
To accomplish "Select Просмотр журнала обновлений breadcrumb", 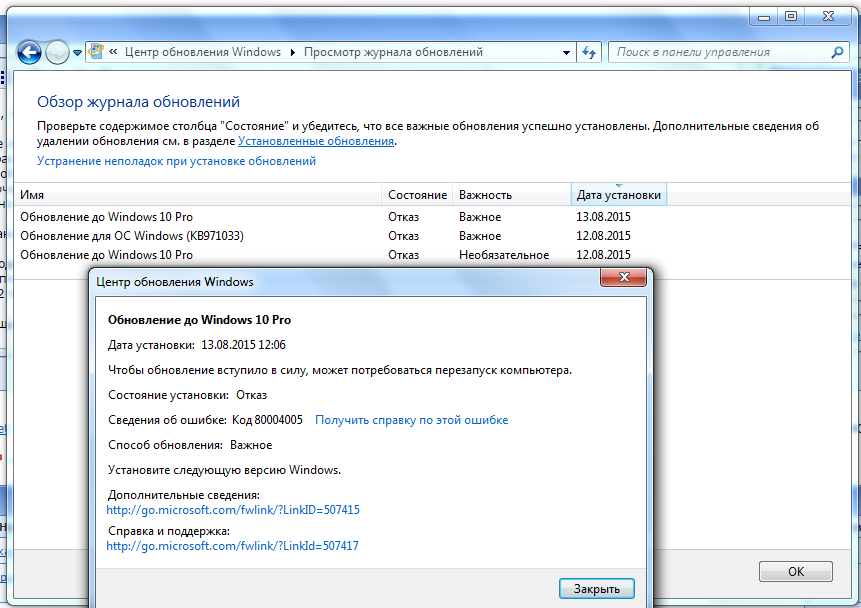I will tap(393, 52).
